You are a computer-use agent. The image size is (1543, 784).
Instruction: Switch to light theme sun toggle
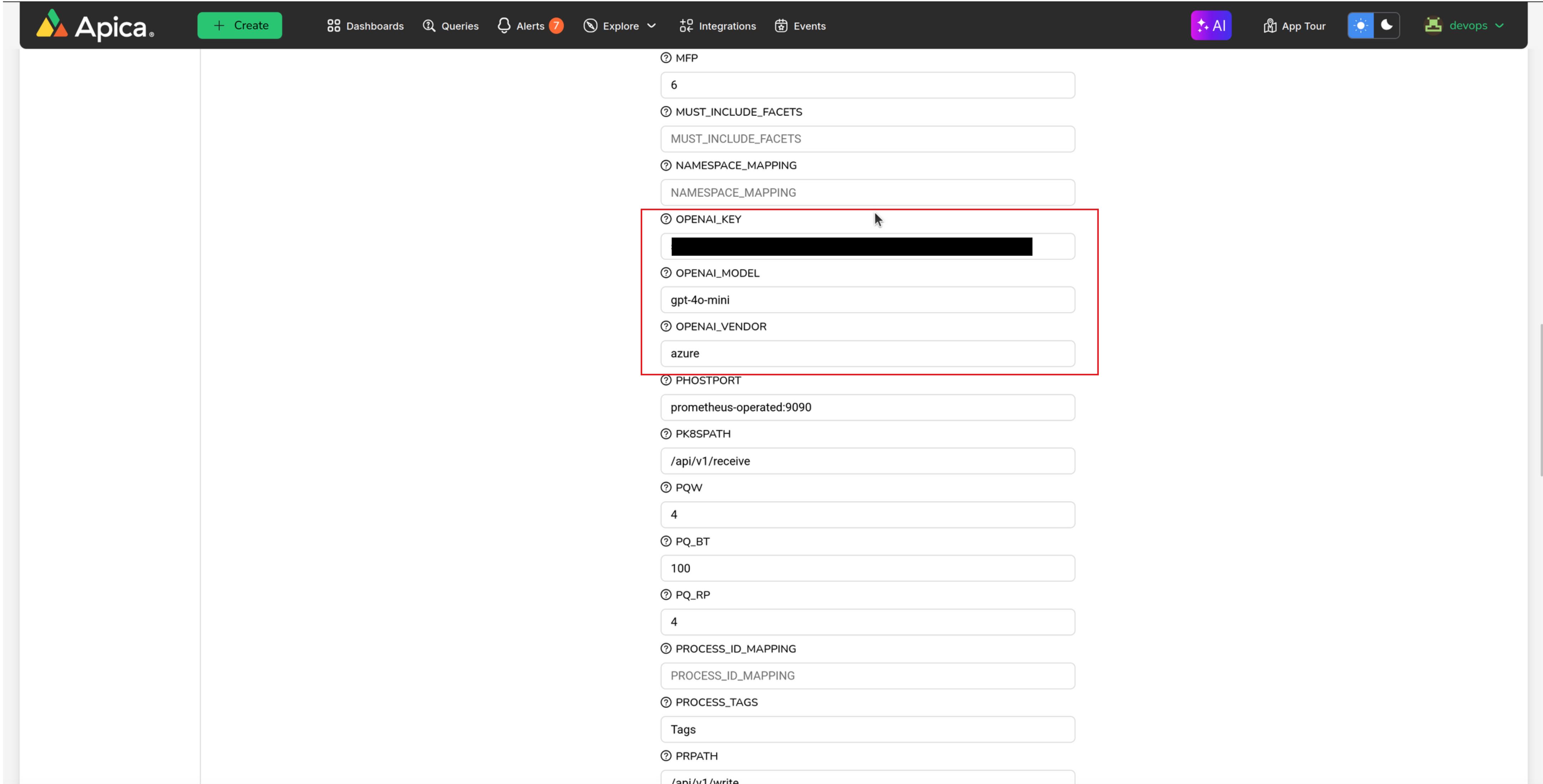coord(1360,26)
